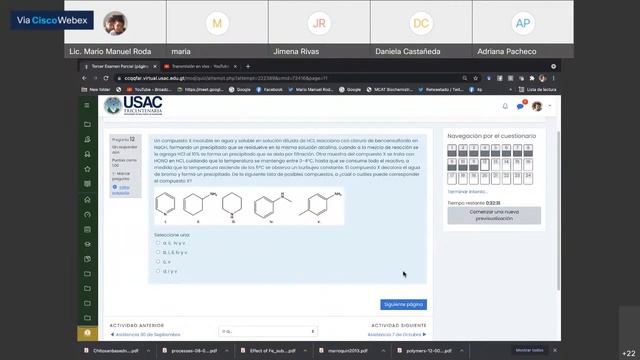The width and height of the screenshot is (640, 360).
Task: Switch to Tercer Examen Parcial browser tab
Action: pyautogui.click(x=119, y=66)
